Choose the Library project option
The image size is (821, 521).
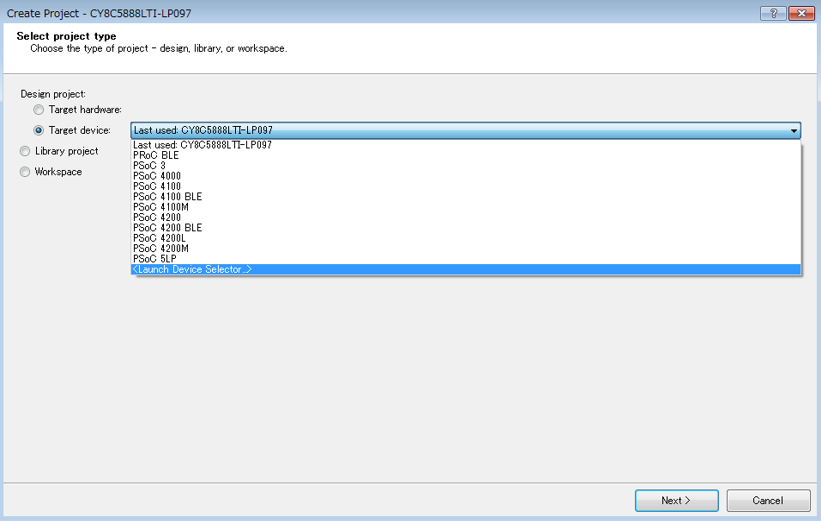click(25, 151)
